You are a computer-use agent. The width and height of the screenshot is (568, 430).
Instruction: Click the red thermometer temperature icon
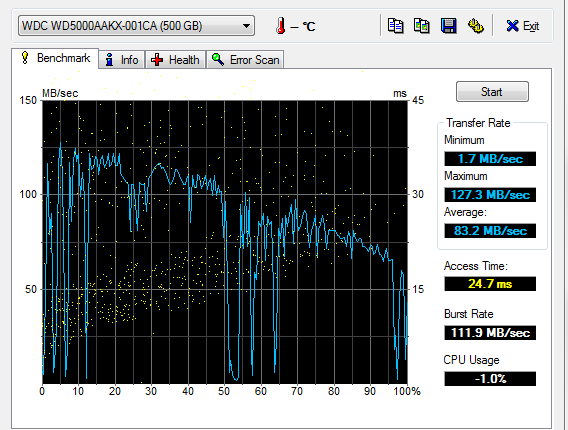[x=280, y=26]
